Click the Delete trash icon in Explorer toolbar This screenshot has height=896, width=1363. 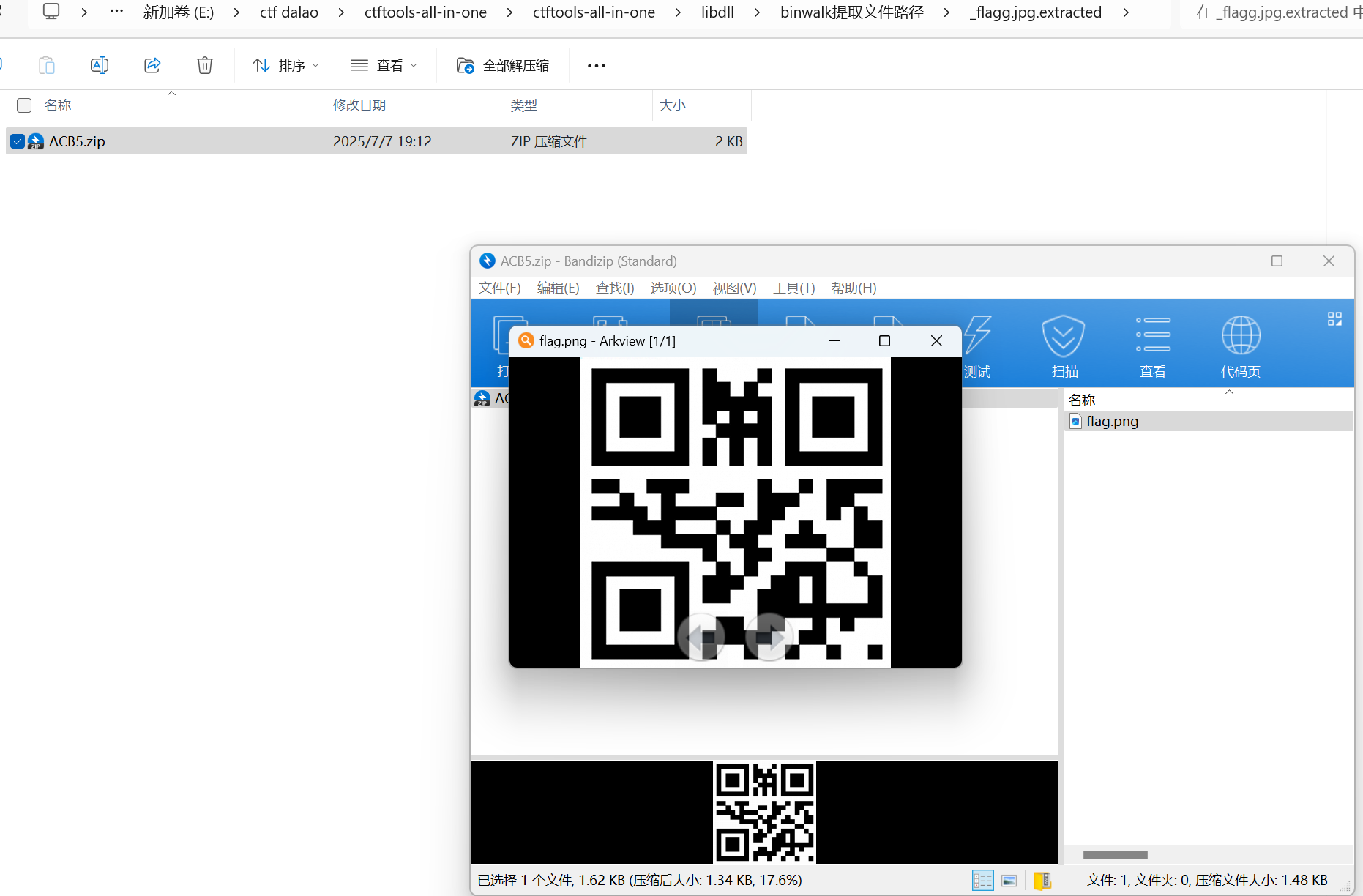tap(205, 65)
